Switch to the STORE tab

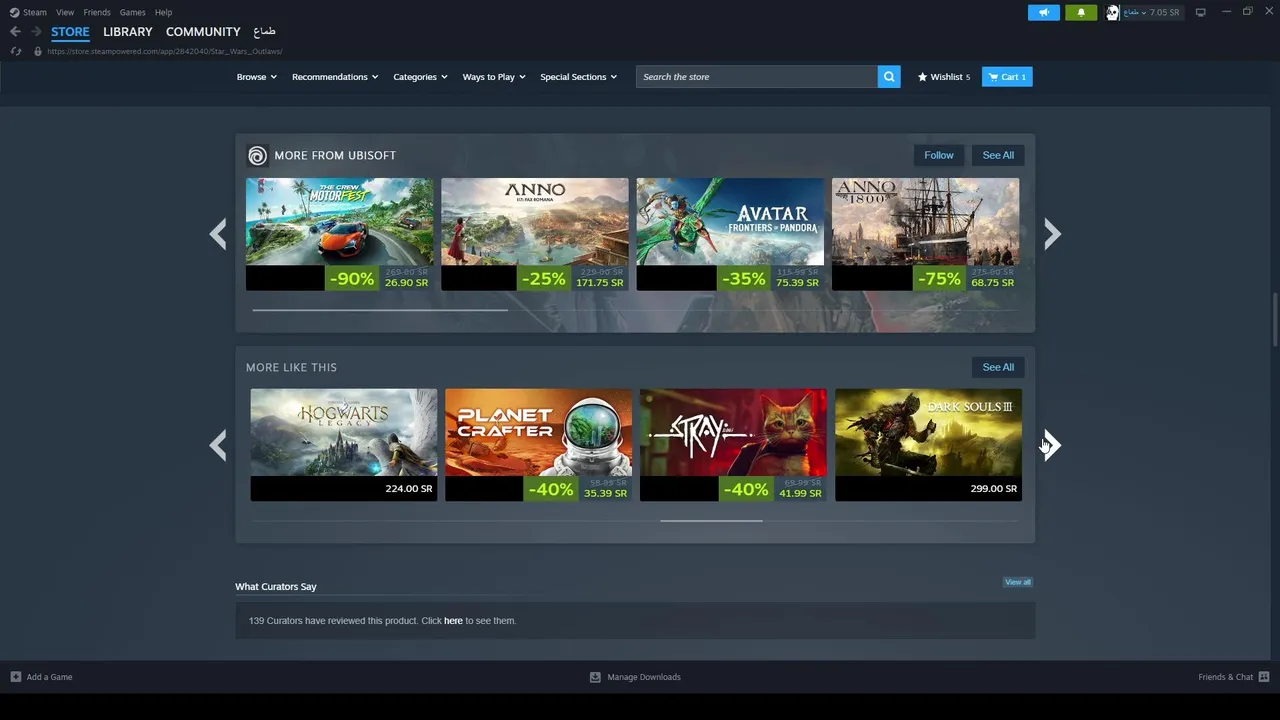(70, 32)
